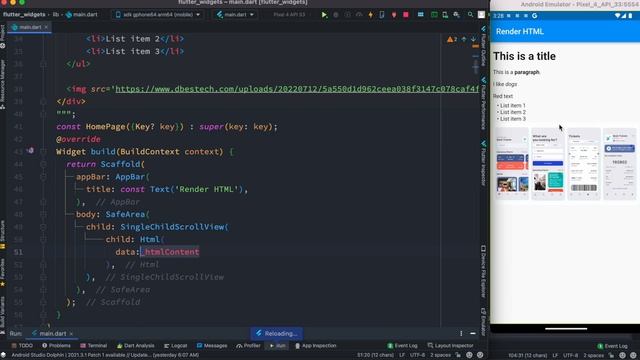Go to next highlighted error arrow

(x=473, y=39)
